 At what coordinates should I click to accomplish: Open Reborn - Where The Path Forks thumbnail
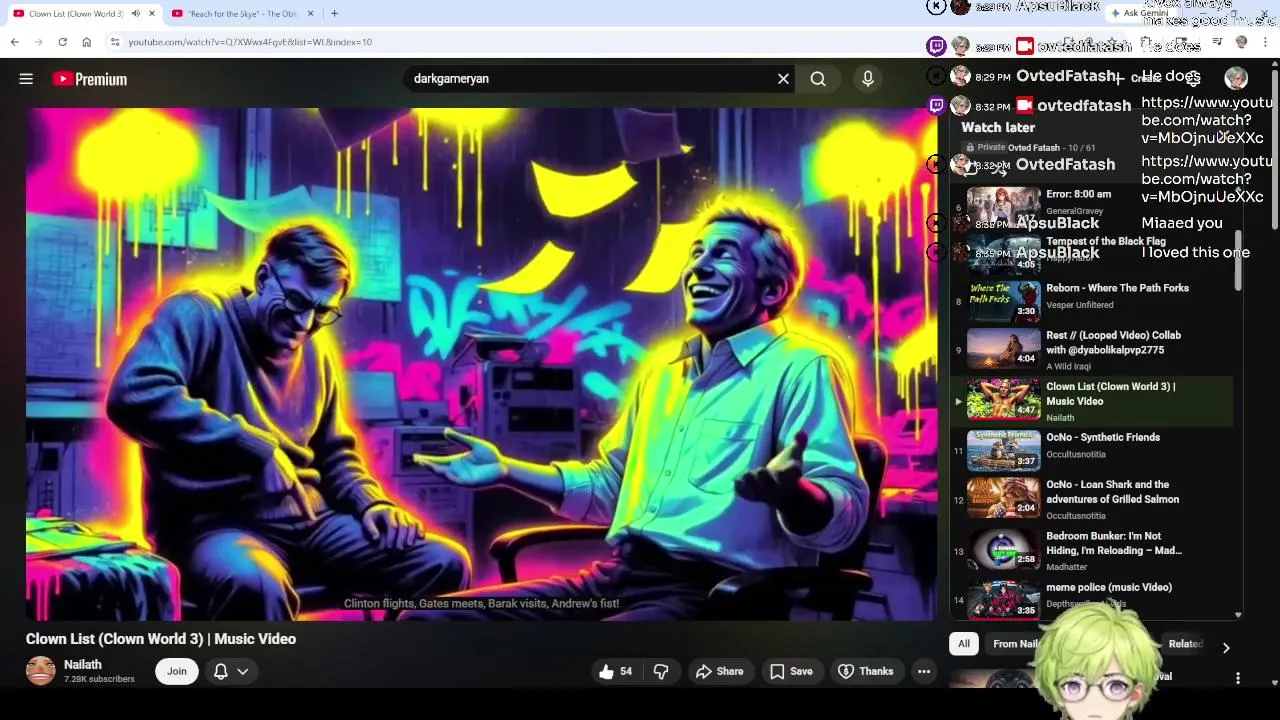(1004, 299)
